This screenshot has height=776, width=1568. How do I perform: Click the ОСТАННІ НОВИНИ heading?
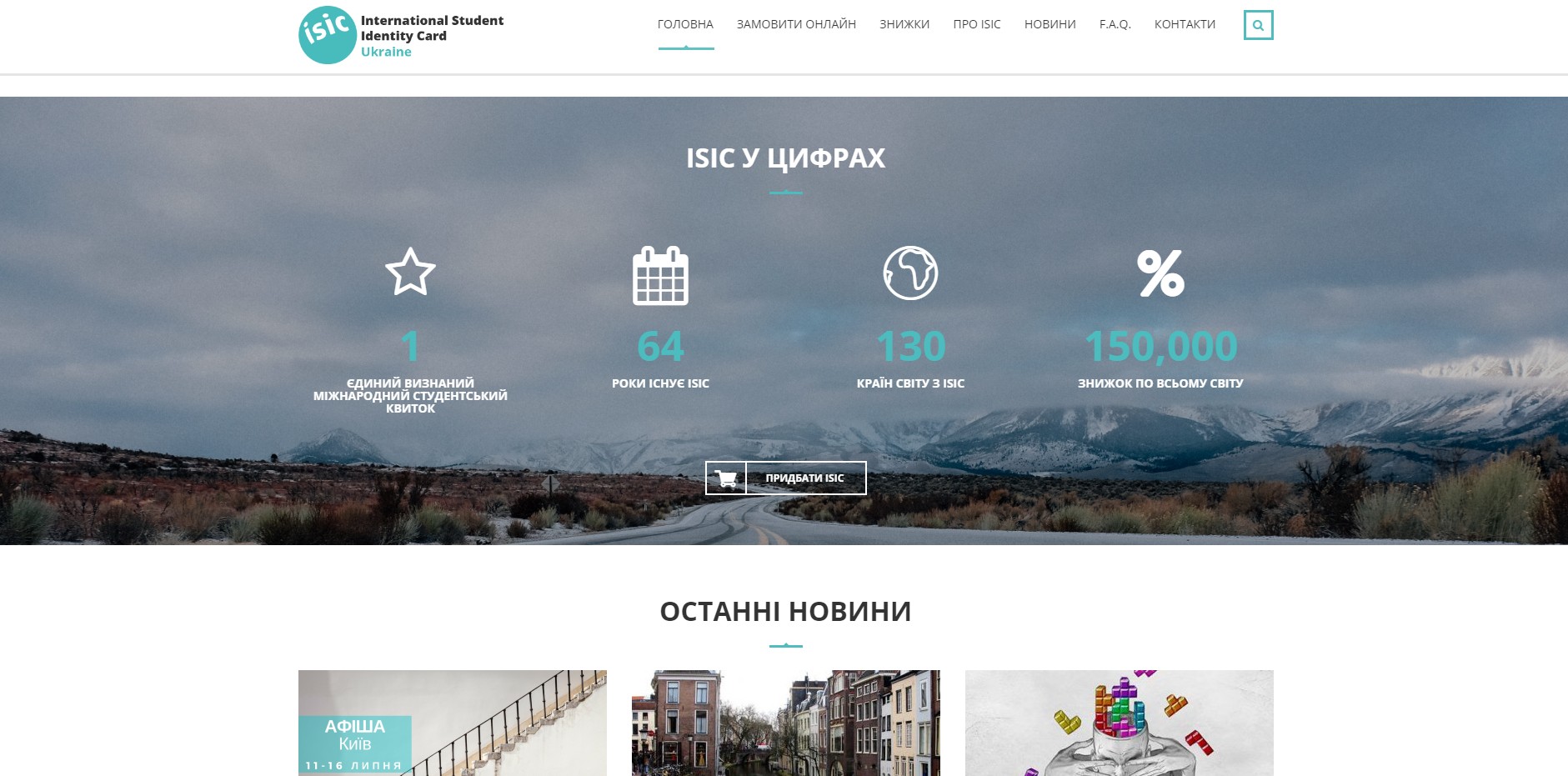click(x=785, y=611)
